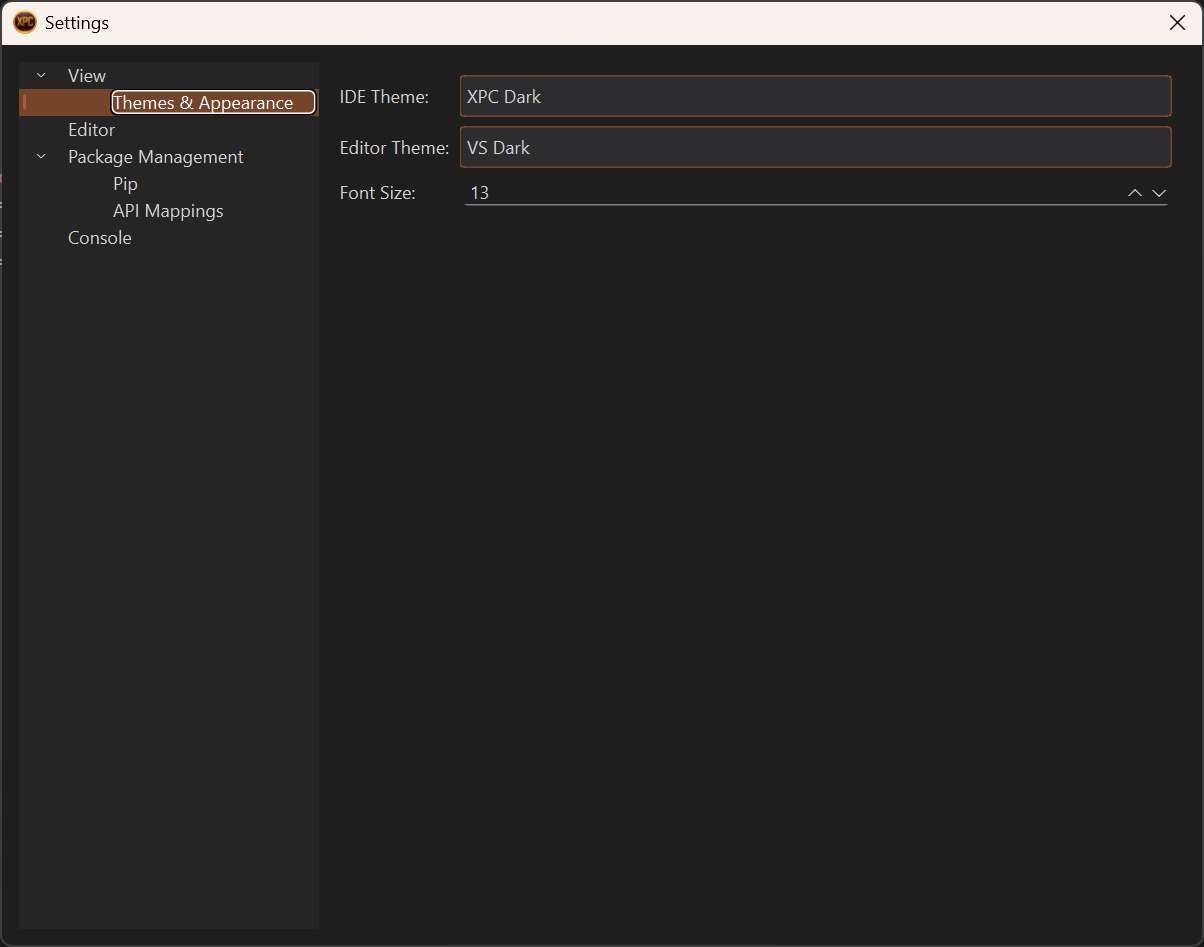Click the Editor Theme label
The width and height of the screenshot is (1204, 947).
pos(394,148)
